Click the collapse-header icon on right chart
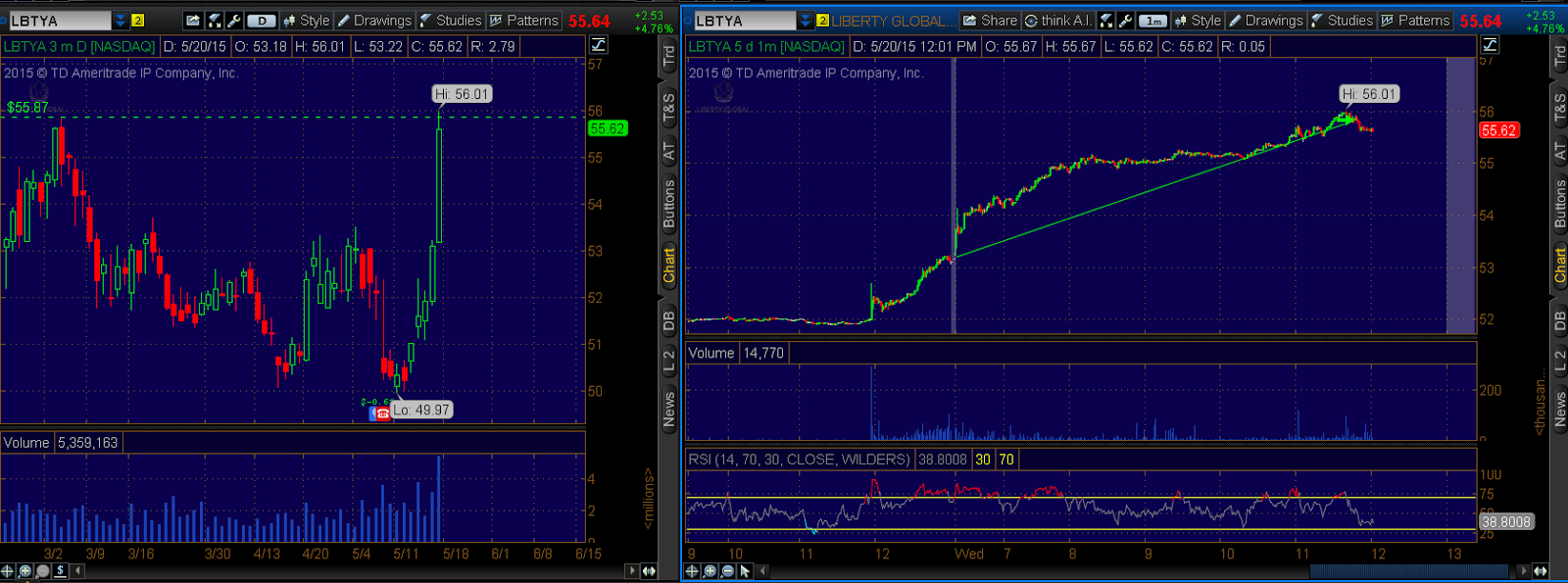This screenshot has width=1568, height=583. pyautogui.click(x=1490, y=45)
